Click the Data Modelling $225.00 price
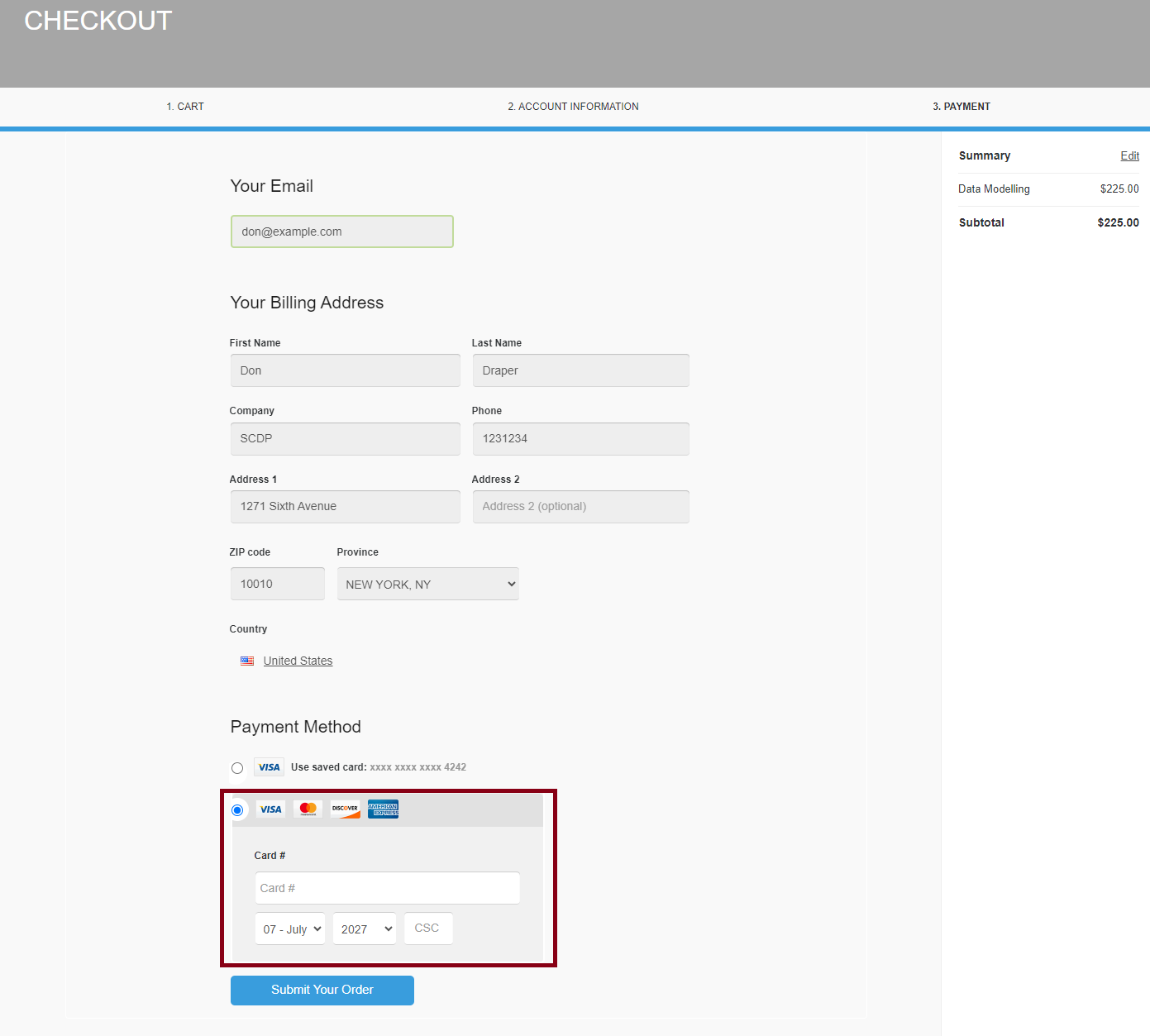The width and height of the screenshot is (1150, 1036). (x=1119, y=189)
